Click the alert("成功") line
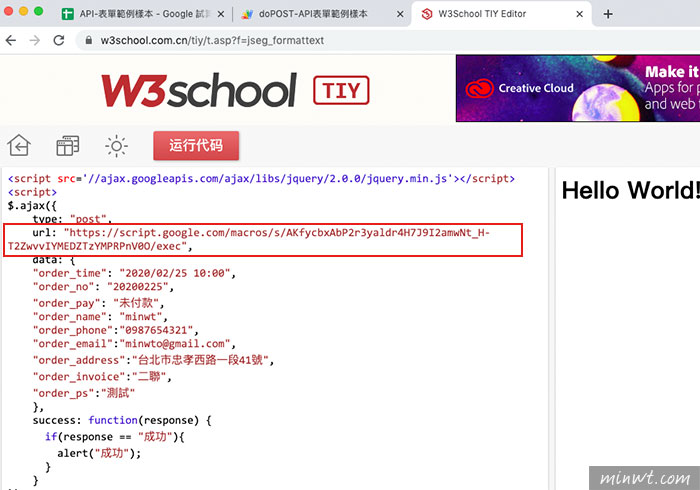 (99, 453)
